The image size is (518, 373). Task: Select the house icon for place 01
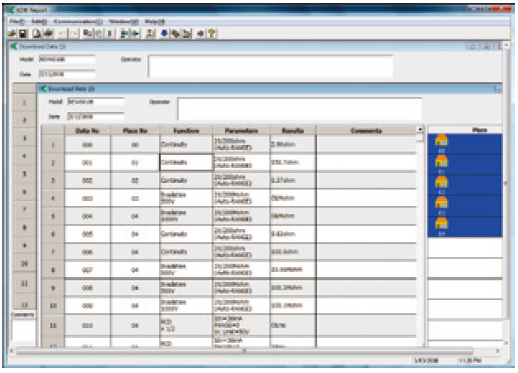click(x=441, y=162)
